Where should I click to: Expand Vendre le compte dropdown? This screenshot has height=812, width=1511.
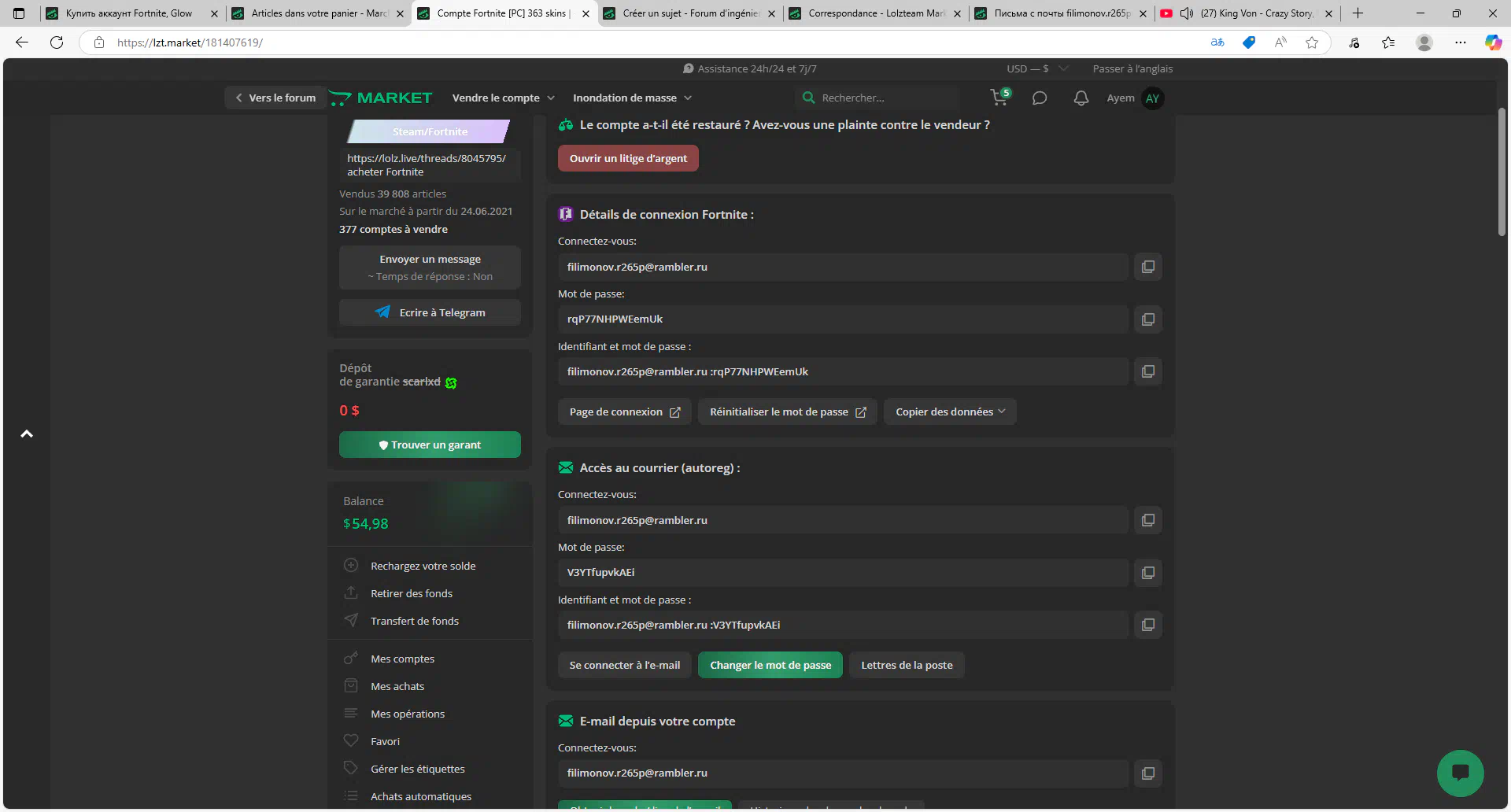pos(504,98)
